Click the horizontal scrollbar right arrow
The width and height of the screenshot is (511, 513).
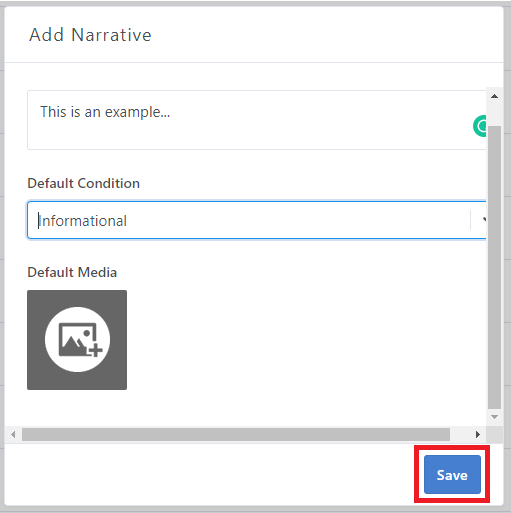tap(478, 435)
